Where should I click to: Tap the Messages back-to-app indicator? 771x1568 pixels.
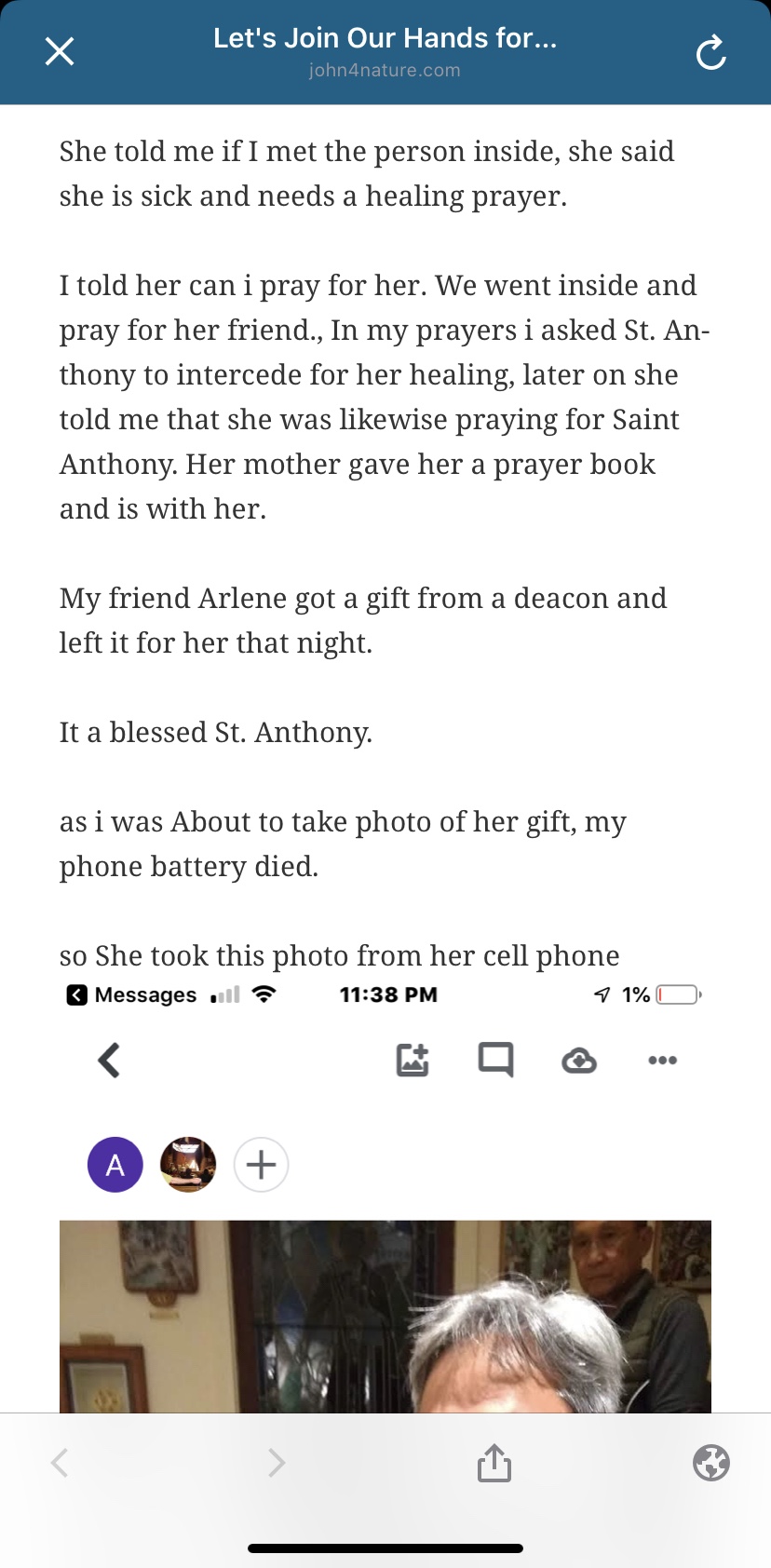(x=131, y=994)
